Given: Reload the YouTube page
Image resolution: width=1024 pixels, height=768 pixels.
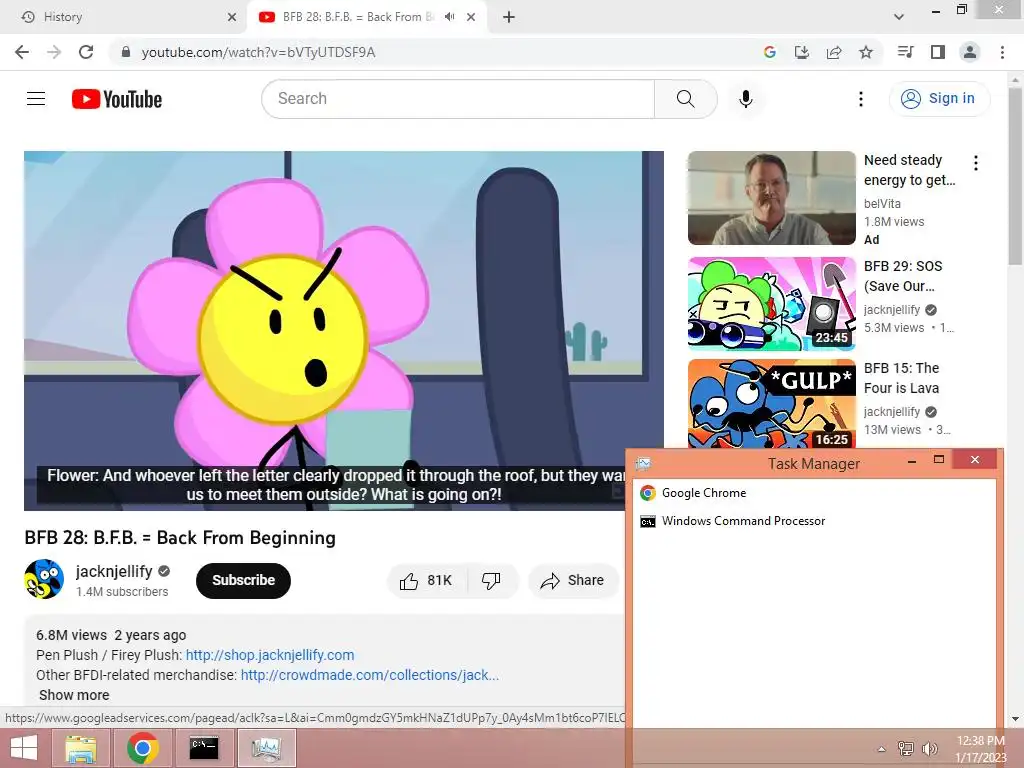Looking at the screenshot, I should point(86,52).
